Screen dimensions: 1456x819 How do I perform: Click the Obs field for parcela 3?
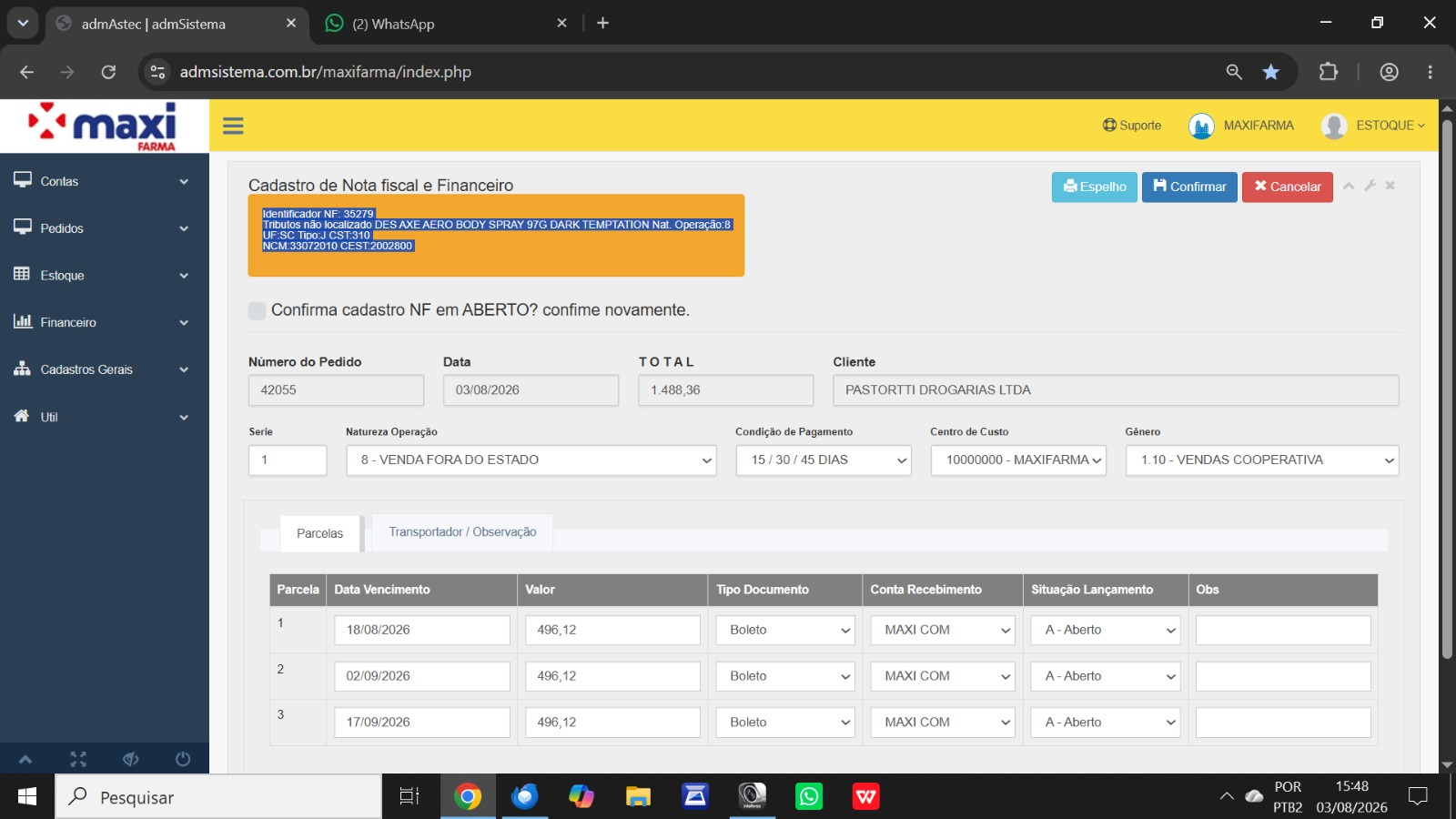[x=1283, y=723]
